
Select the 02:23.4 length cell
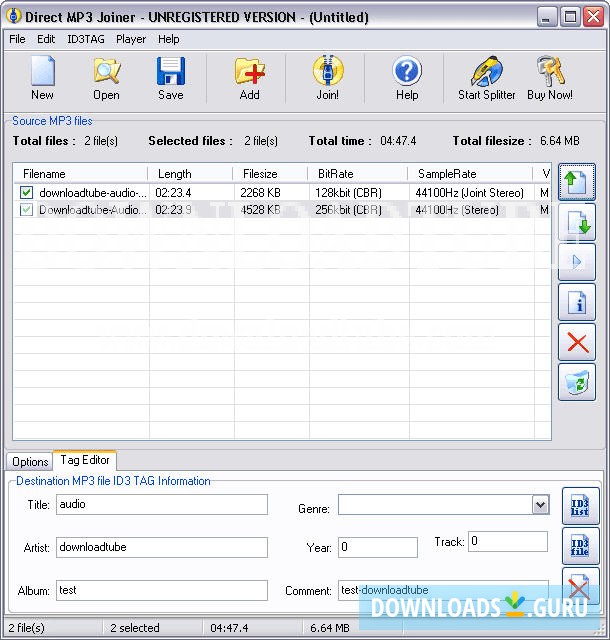click(173, 193)
